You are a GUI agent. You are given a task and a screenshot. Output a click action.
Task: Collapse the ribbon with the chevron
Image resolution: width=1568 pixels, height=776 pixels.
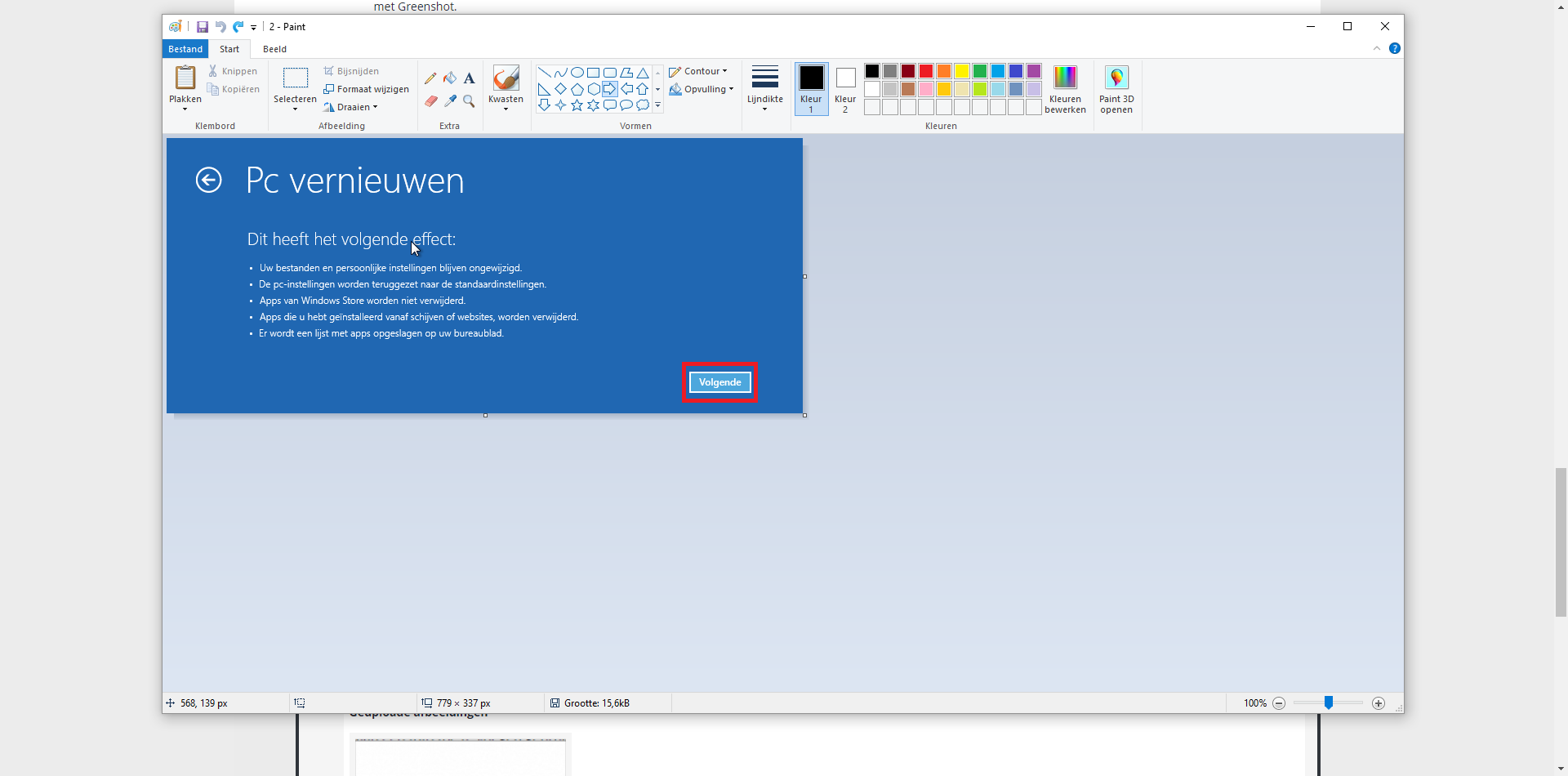[x=1377, y=48]
